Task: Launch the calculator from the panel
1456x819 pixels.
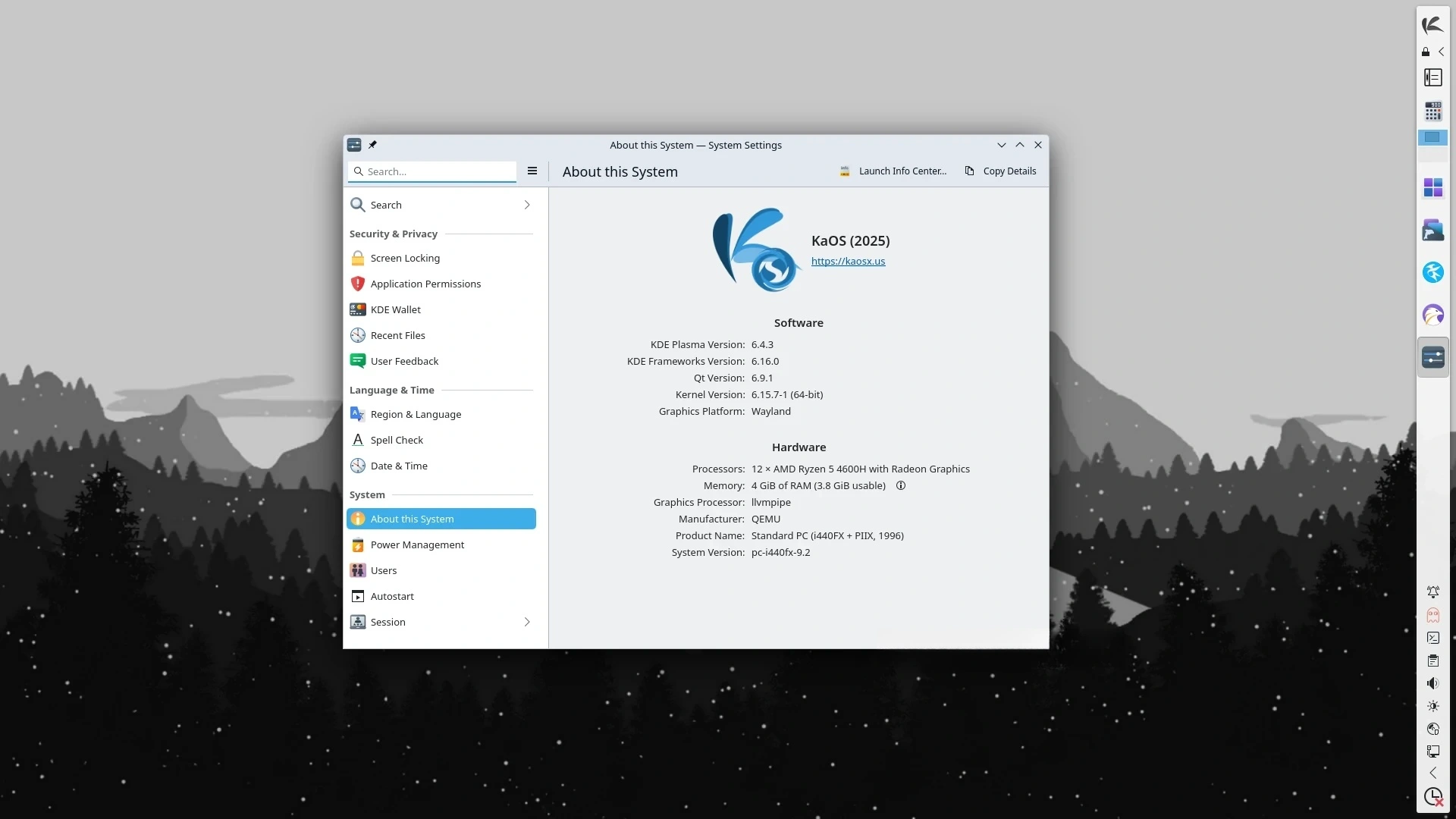Action: tap(1432, 112)
